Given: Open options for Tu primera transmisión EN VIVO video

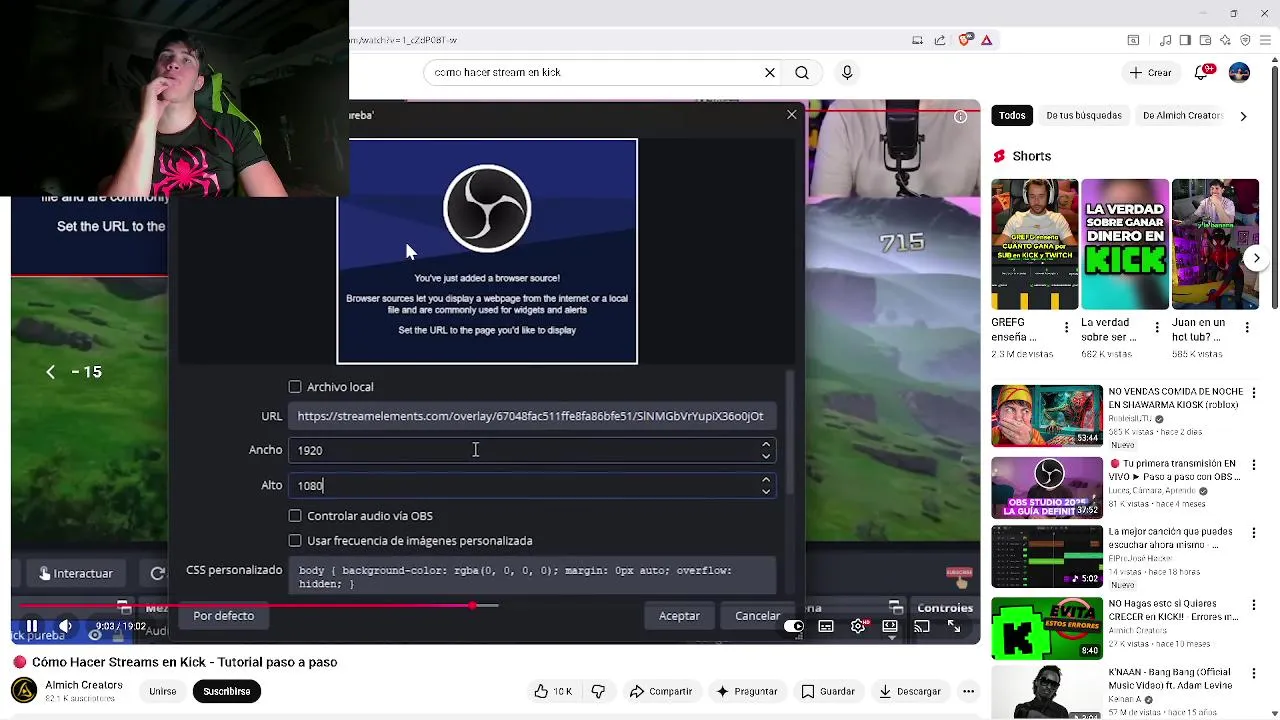Looking at the screenshot, I should pyautogui.click(x=1254, y=466).
